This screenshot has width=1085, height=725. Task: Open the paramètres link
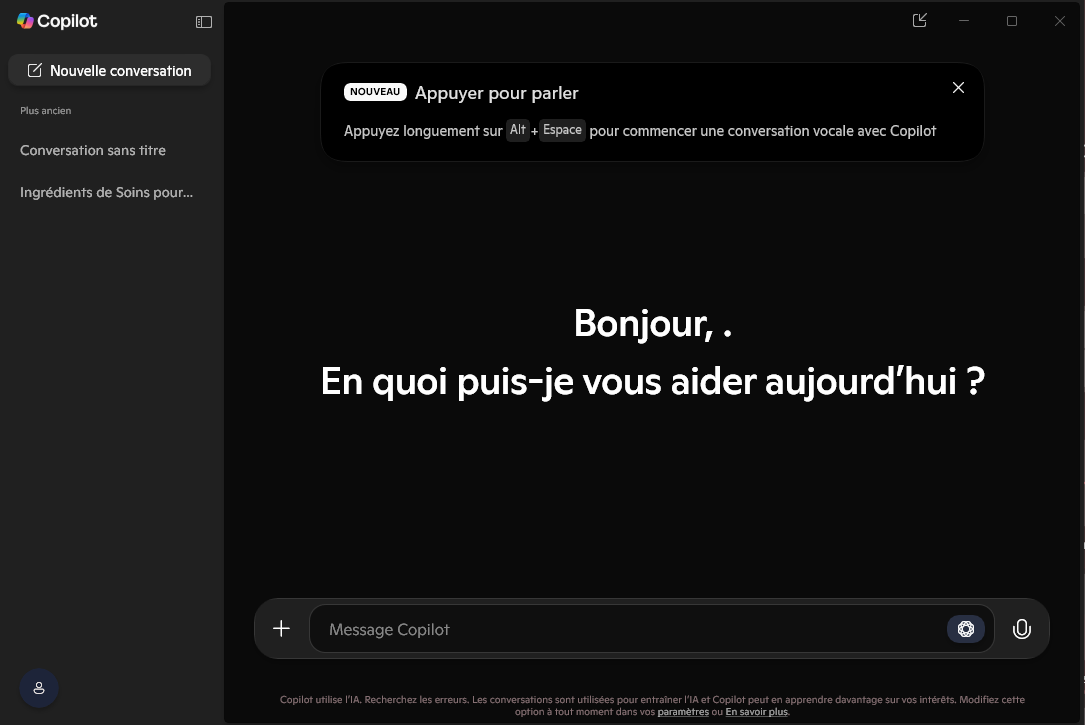click(x=683, y=712)
